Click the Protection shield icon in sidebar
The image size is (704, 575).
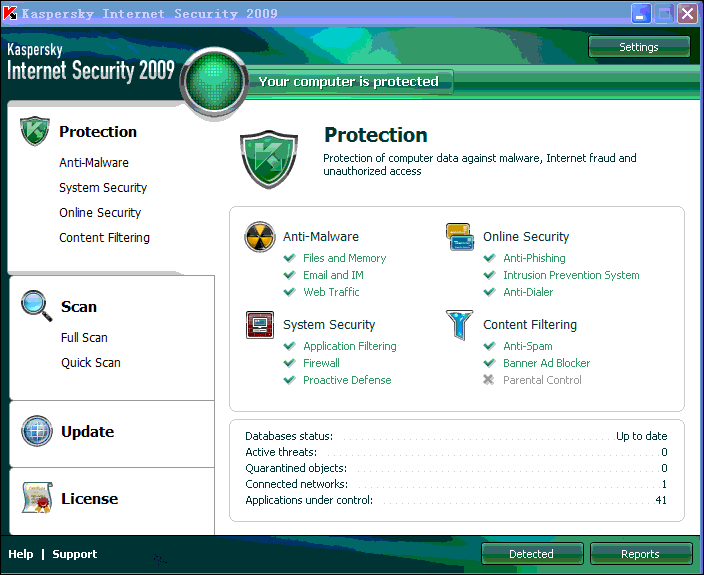(35, 131)
